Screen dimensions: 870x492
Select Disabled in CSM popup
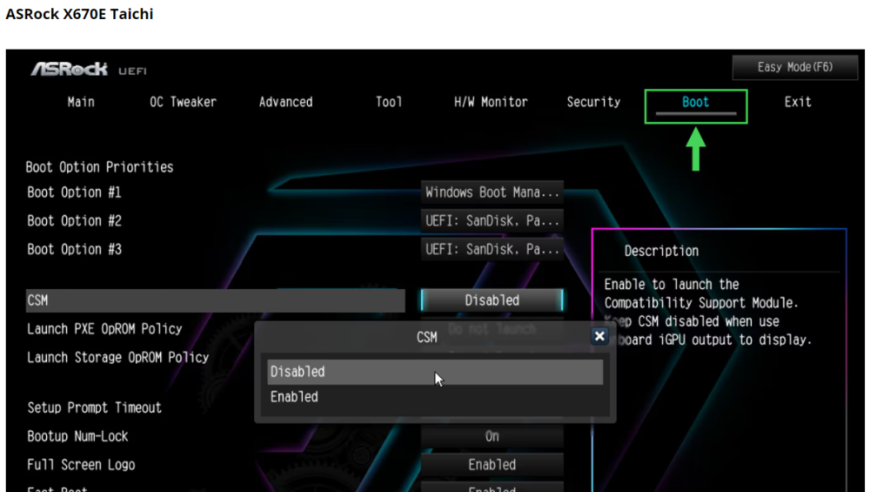435,372
